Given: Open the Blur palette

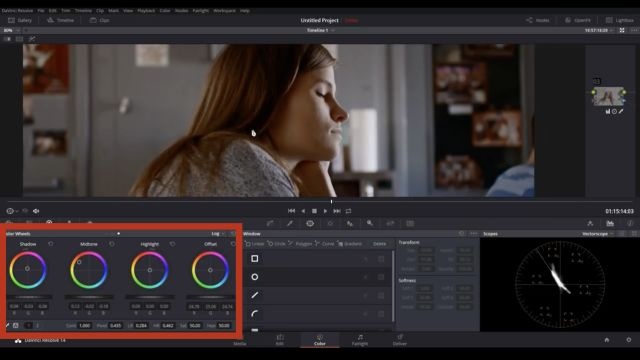Looking at the screenshot, I should pyautogui.click(x=350, y=223).
